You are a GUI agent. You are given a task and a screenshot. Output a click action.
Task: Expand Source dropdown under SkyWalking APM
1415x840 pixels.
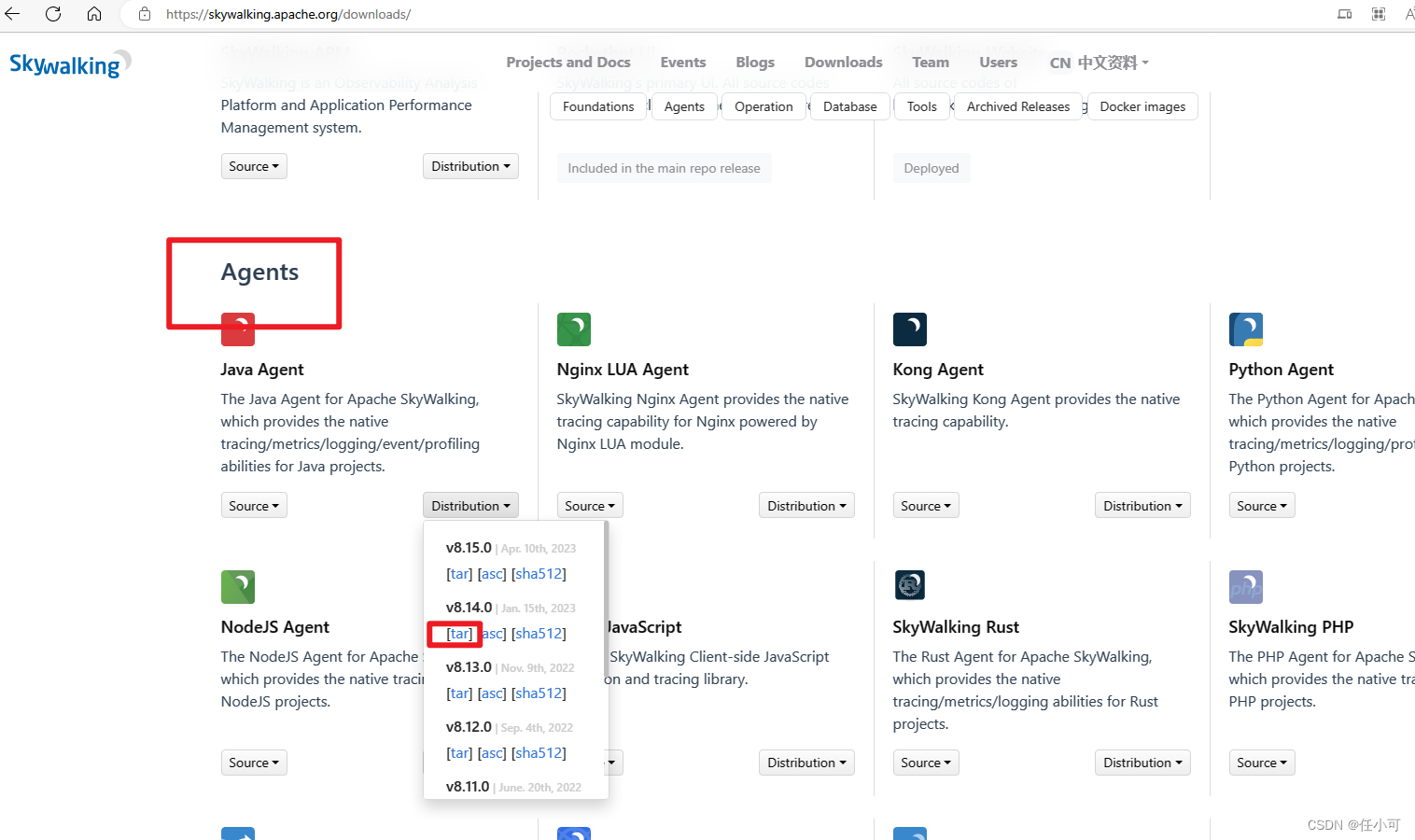click(254, 166)
